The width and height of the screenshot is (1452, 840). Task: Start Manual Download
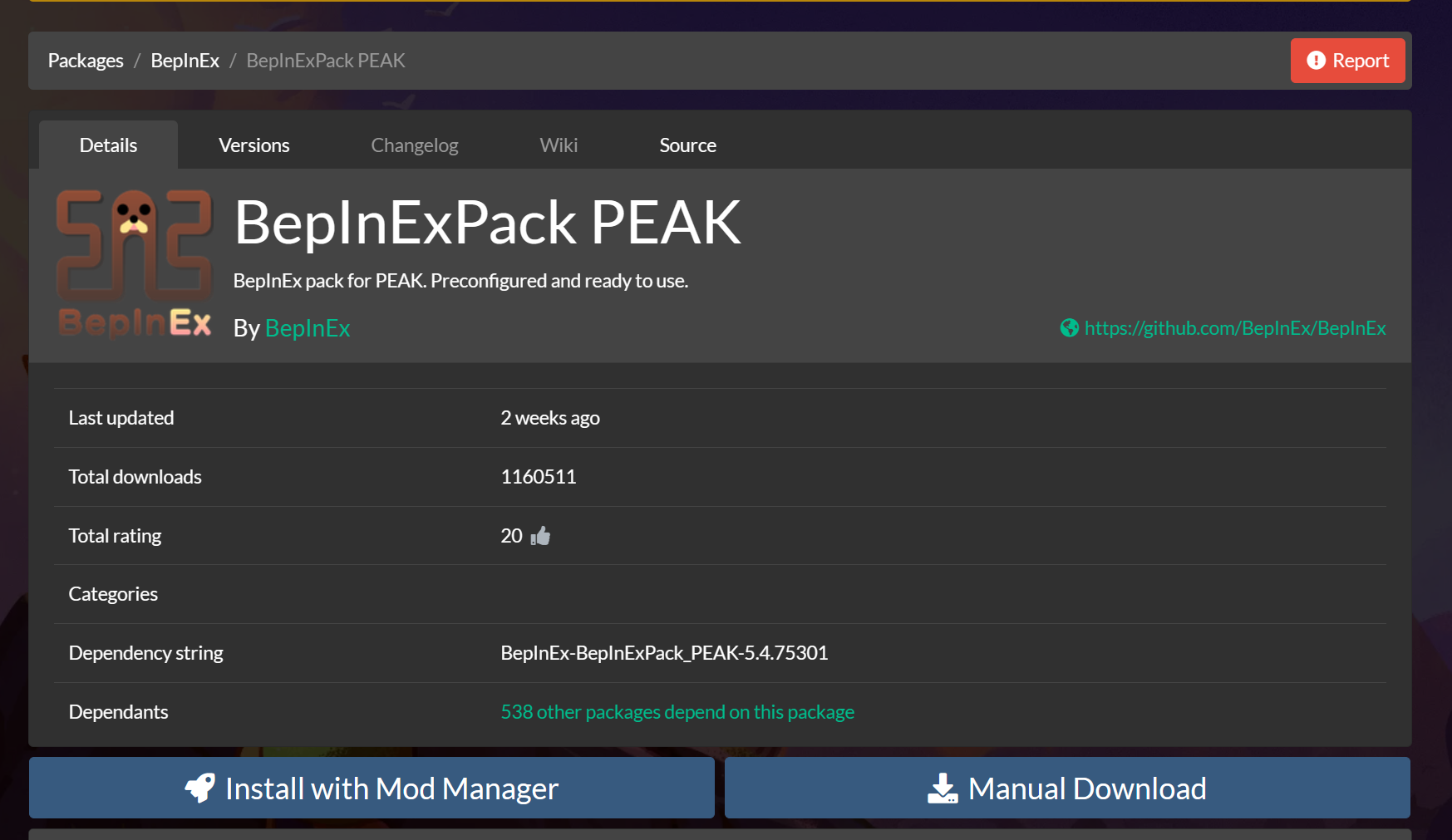pyautogui.click(x=1067, y=788)
